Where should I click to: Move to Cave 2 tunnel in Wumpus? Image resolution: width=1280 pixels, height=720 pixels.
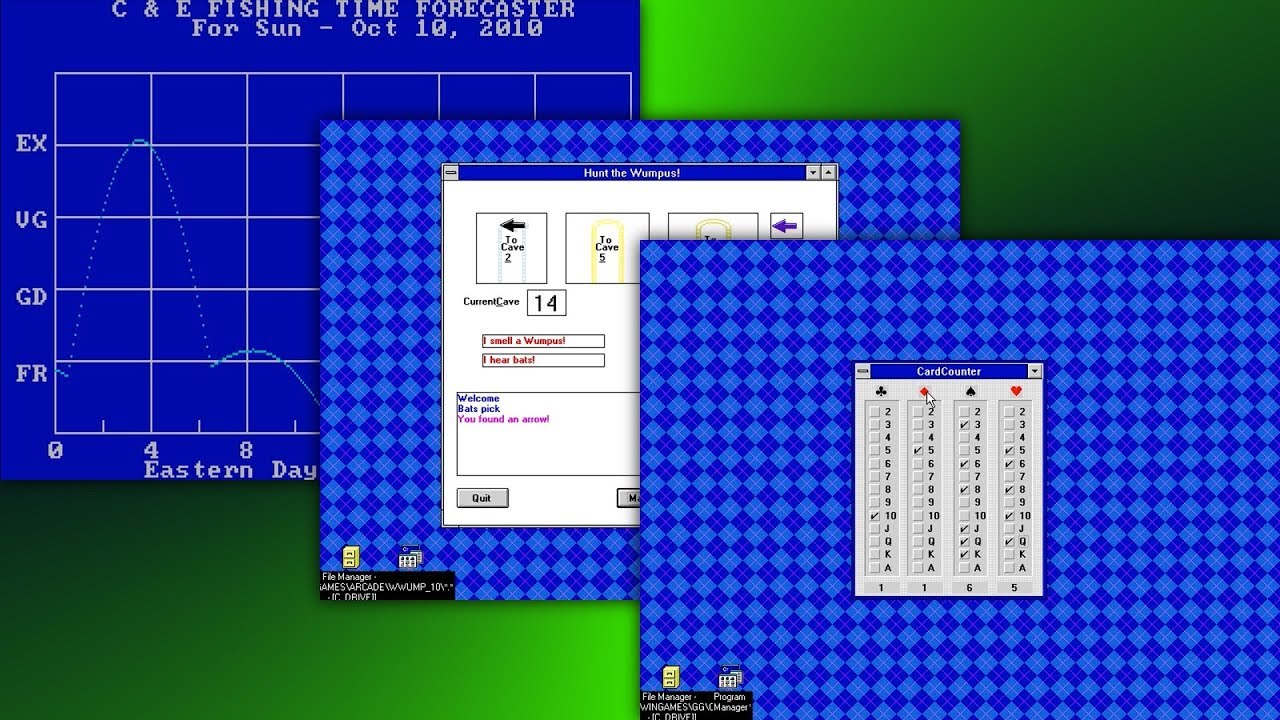tap(511, 248)
